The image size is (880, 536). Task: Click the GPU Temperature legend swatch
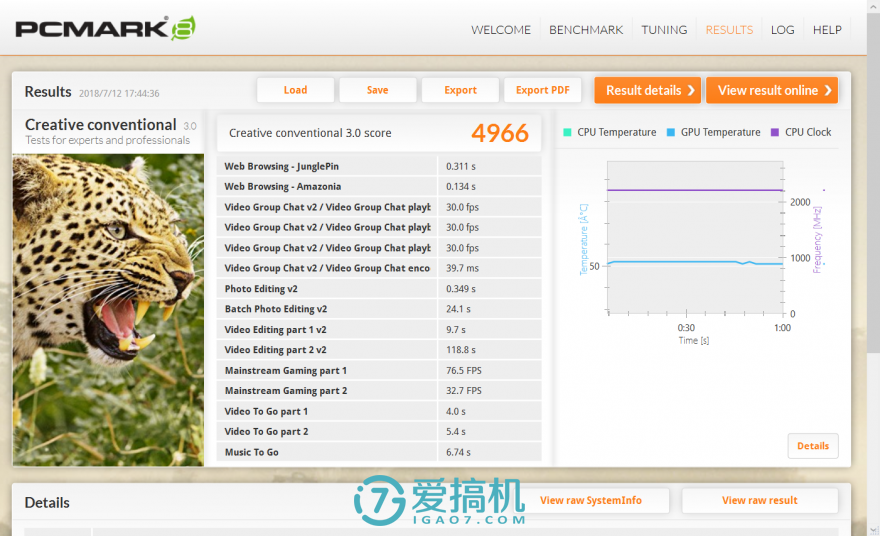tap(671, 132)
